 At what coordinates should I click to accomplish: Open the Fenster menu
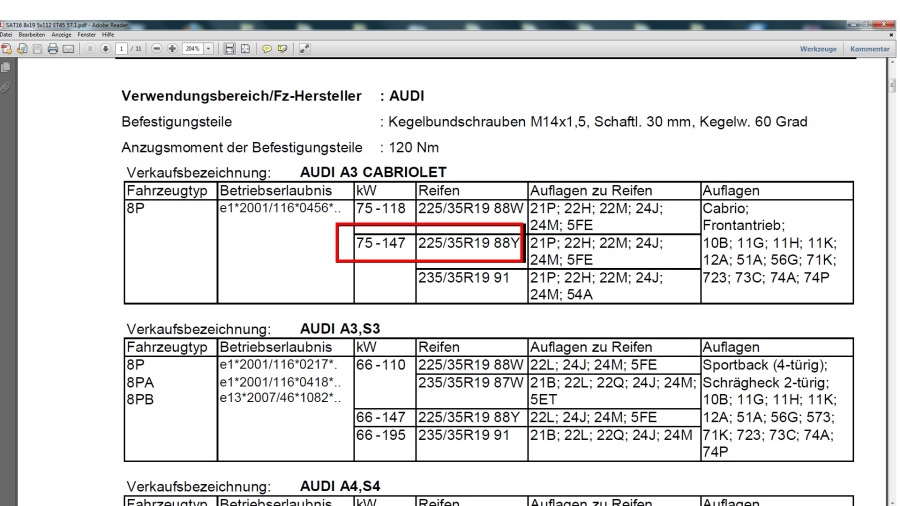87,35
